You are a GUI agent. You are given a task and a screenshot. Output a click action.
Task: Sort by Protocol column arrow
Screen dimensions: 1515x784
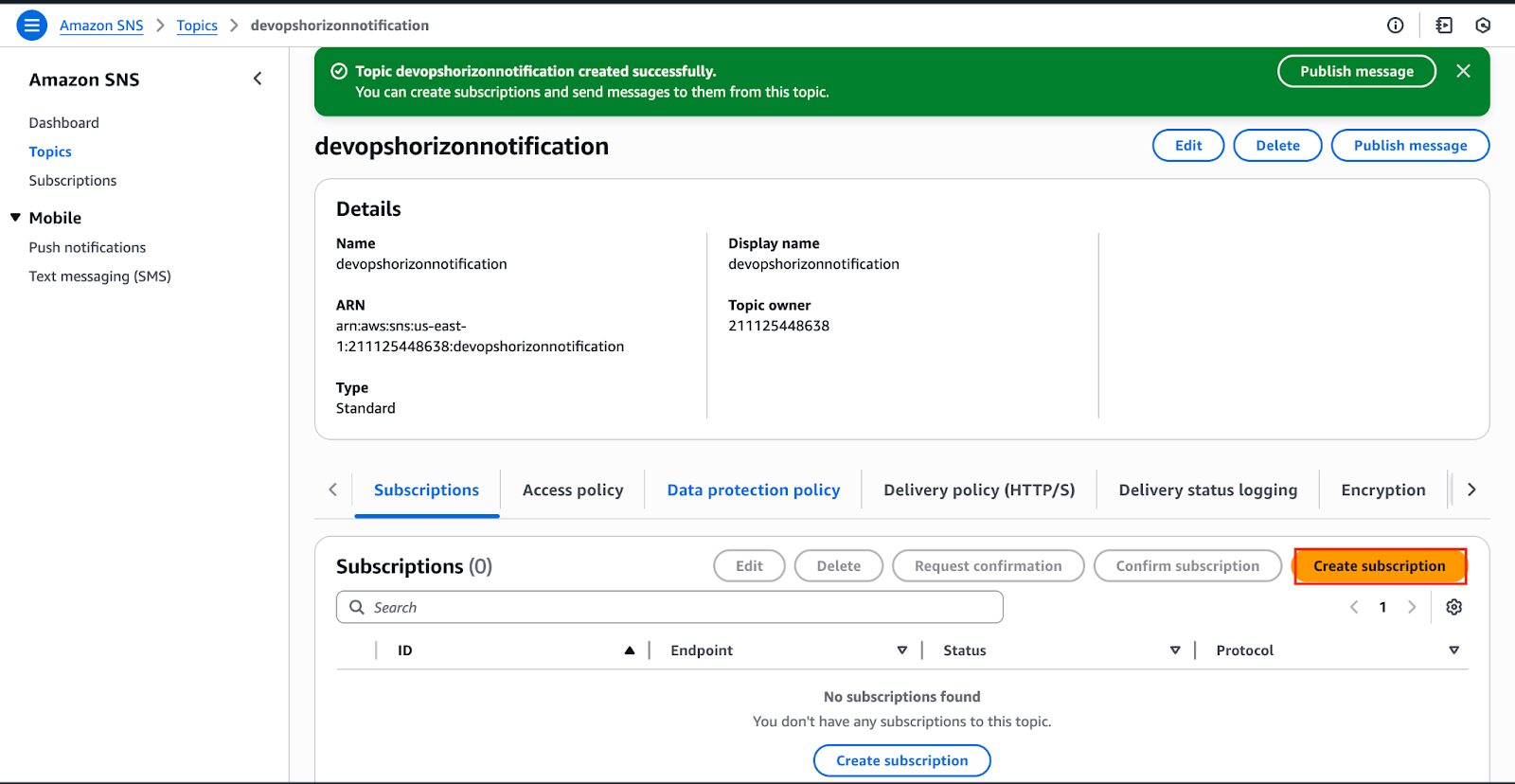pos(1454,650)
